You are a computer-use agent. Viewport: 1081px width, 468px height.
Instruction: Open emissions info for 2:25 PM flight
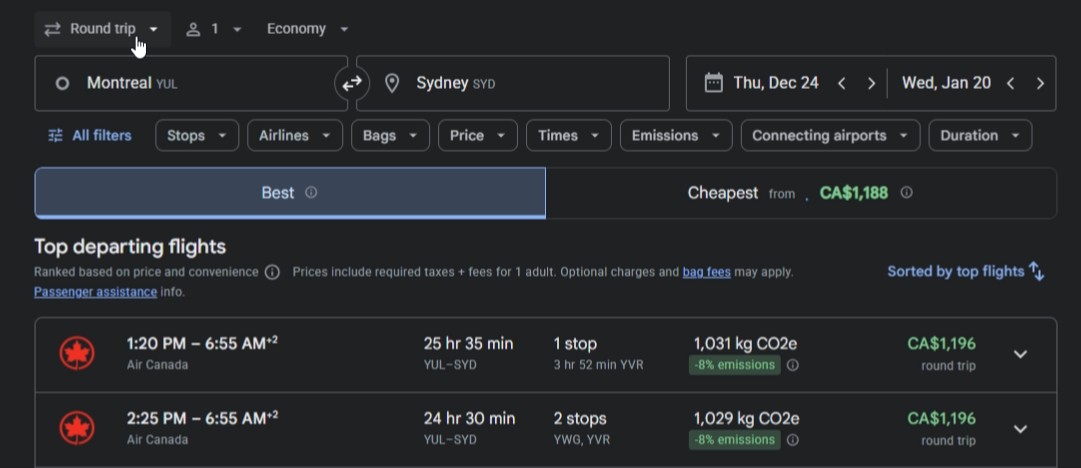(793, 440)
